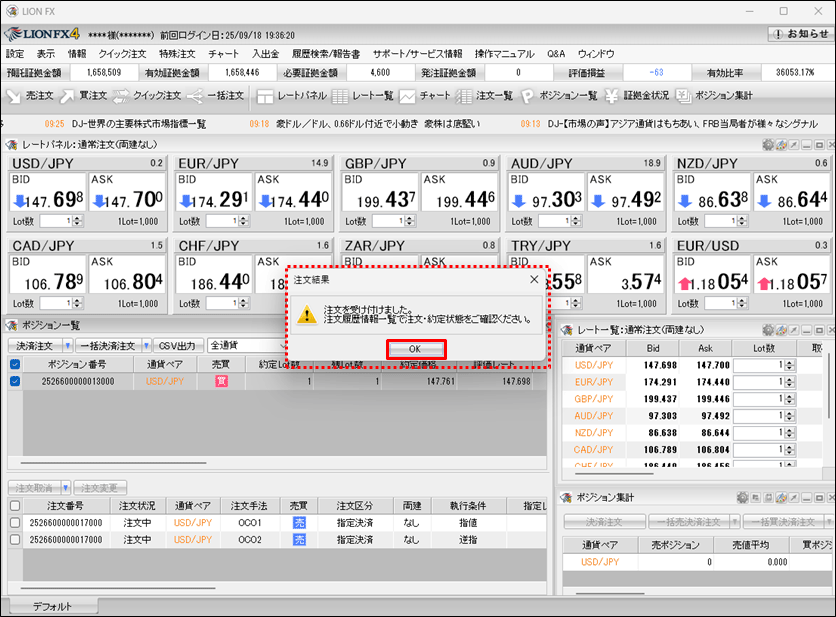Toggle checkbox for the OCO2 order row
The width and height of the screenshot is (836, 617).
14,540
